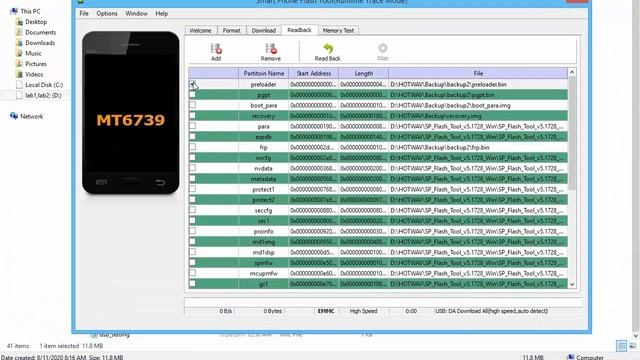Open the Options menu
This screenshot has height=360, width=640.
107,13
